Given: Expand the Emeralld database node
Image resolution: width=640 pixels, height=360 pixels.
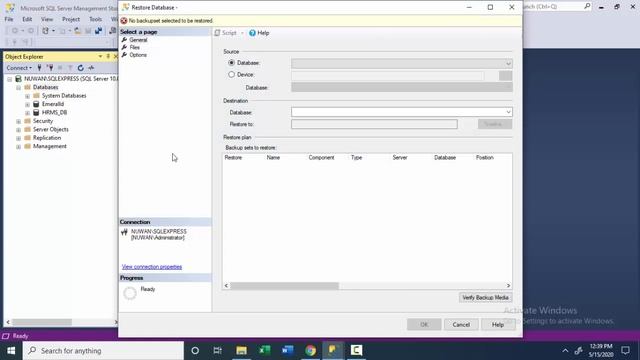Looking at the screenshot, I should [27, 104].
